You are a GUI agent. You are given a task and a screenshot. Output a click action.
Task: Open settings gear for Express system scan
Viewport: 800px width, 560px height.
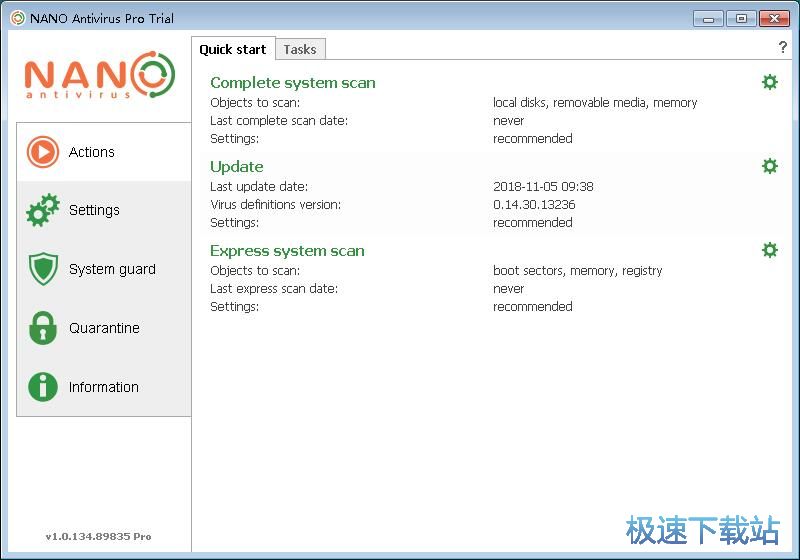[769, 250]
